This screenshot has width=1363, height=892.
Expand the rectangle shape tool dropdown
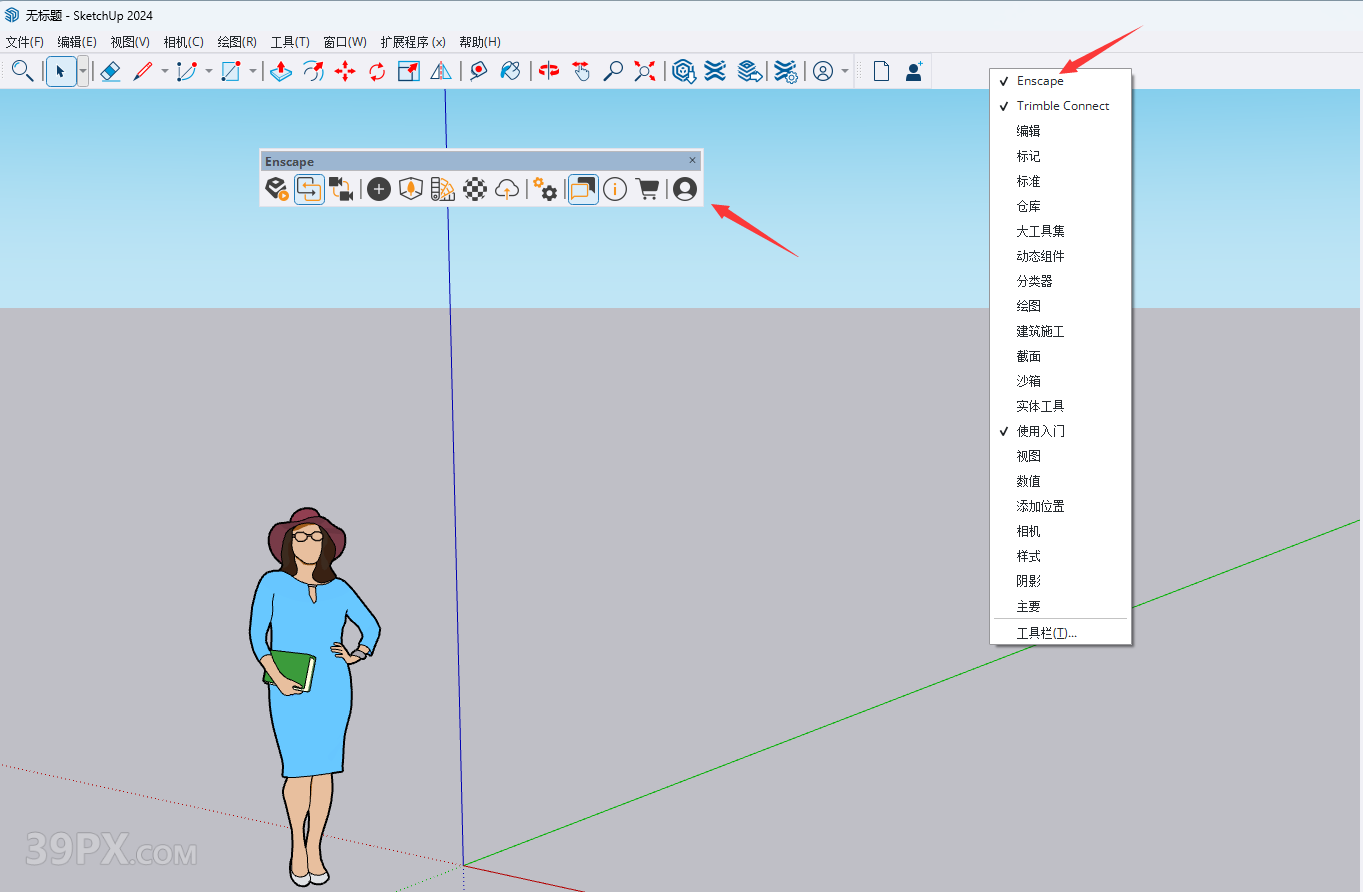pyautogui.click(x=253, y=71)
